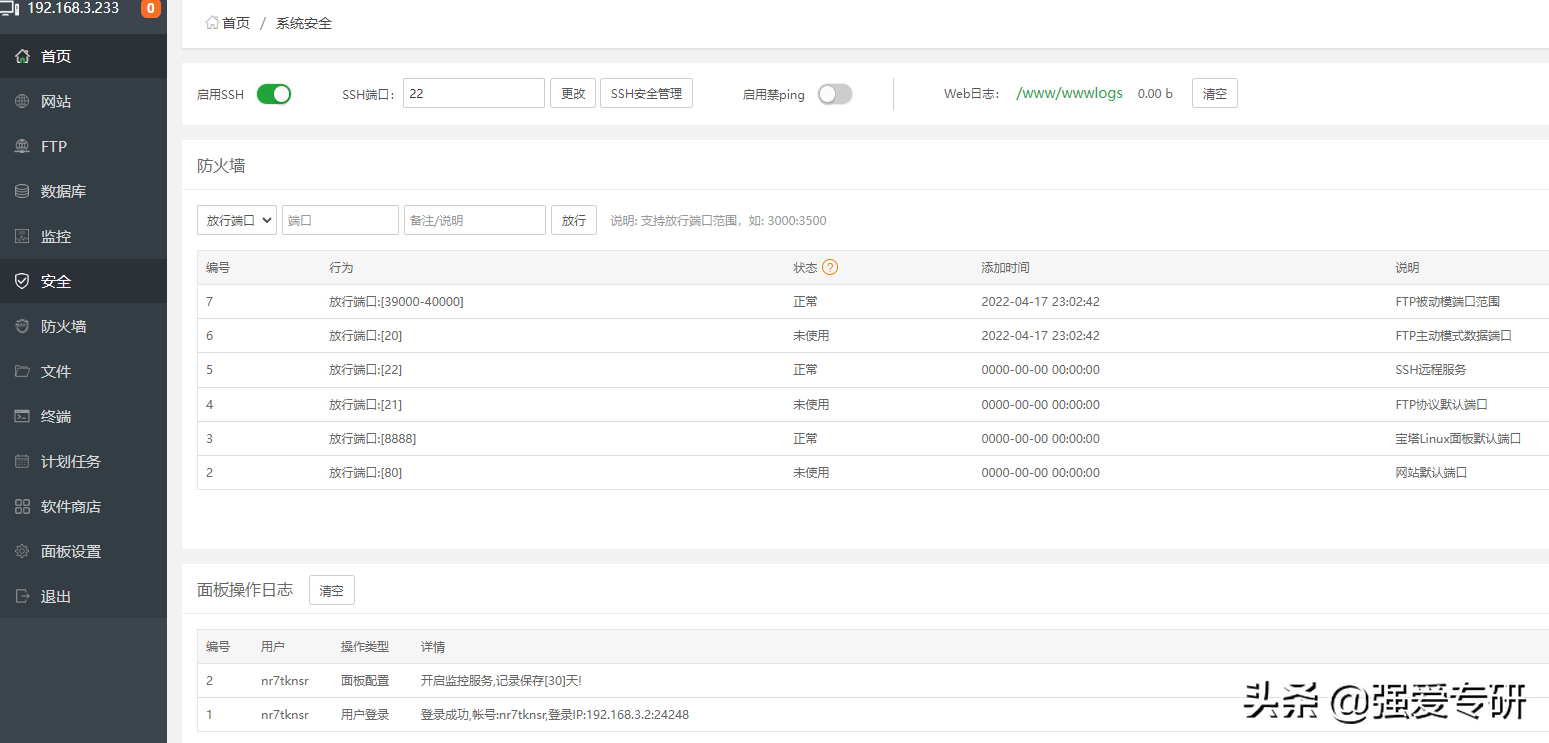Select 放行端口:[22] row text
The image size is (1549, 743).
(x=365, y=369)
